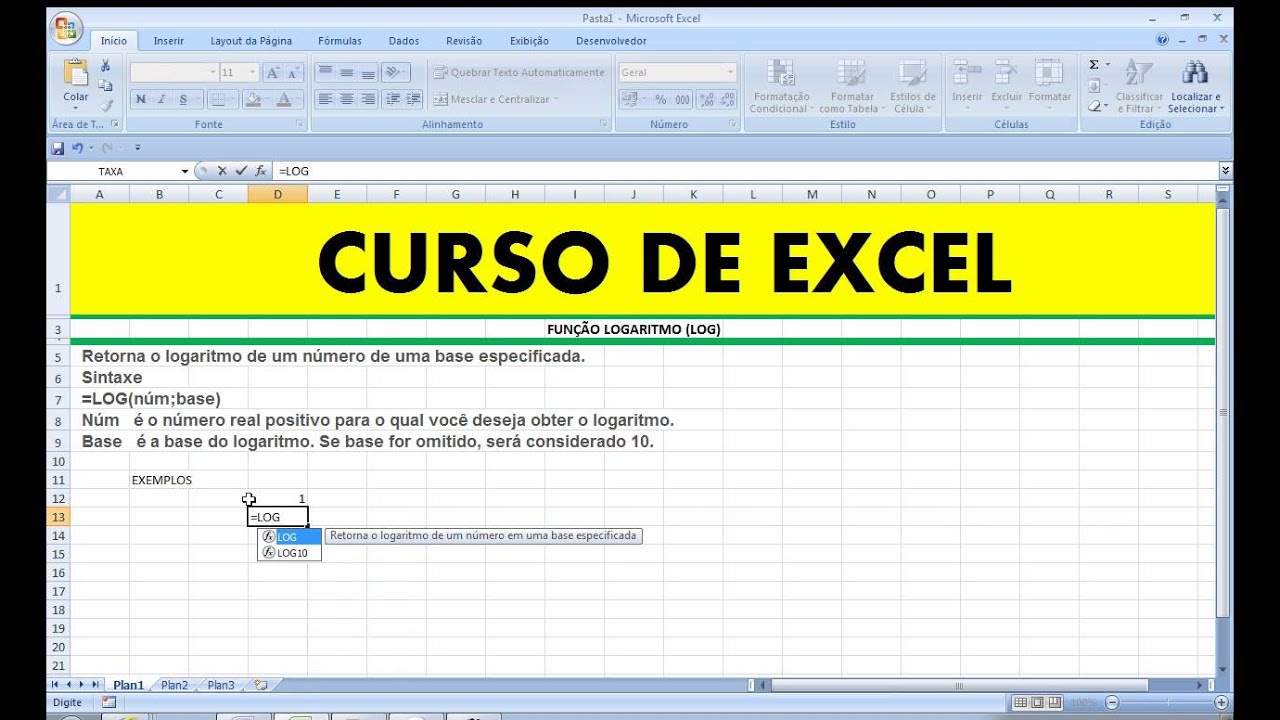Open Localizar e Selecionar menu

[1195, 86]
